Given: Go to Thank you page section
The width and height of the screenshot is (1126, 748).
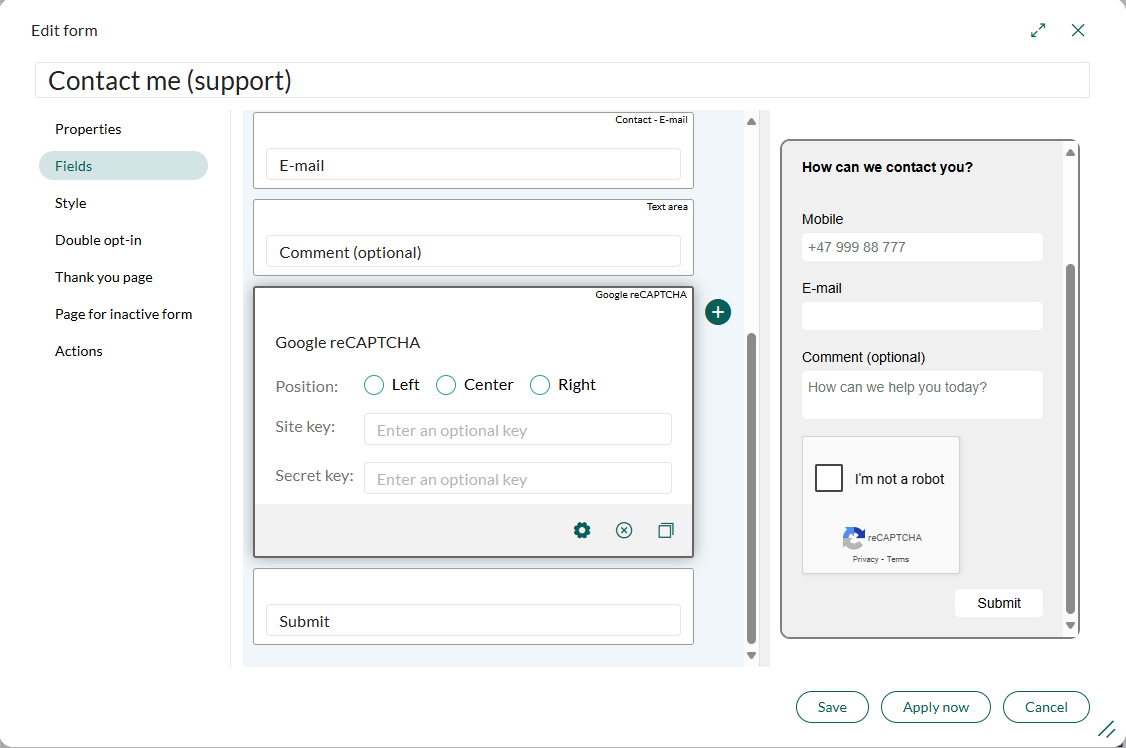Looking at the screenshot, I should click(104, 277).
